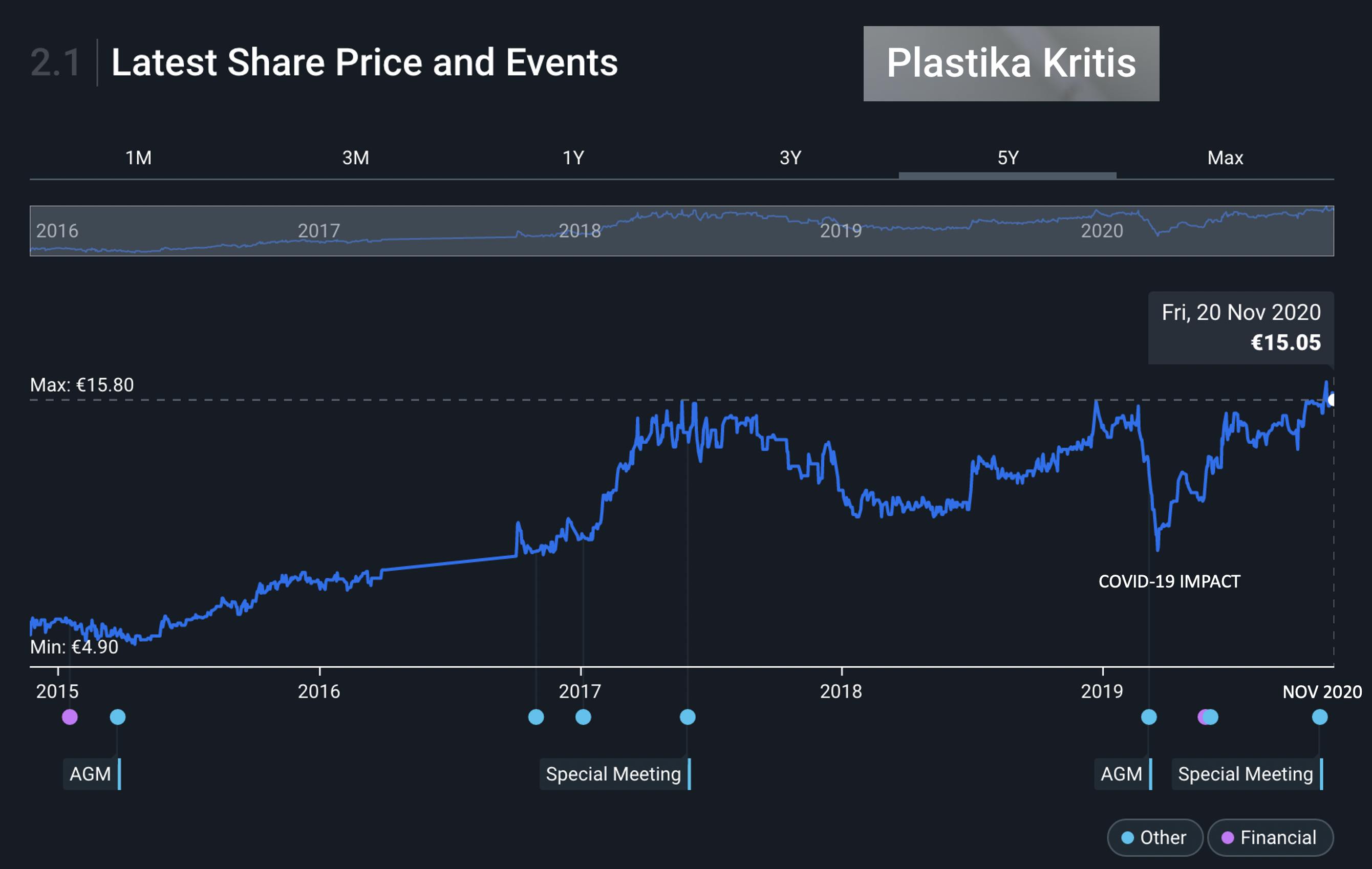Select the 1M time range tab
This screenshot has height=869, width=1372.
click(x=138, y=158)
